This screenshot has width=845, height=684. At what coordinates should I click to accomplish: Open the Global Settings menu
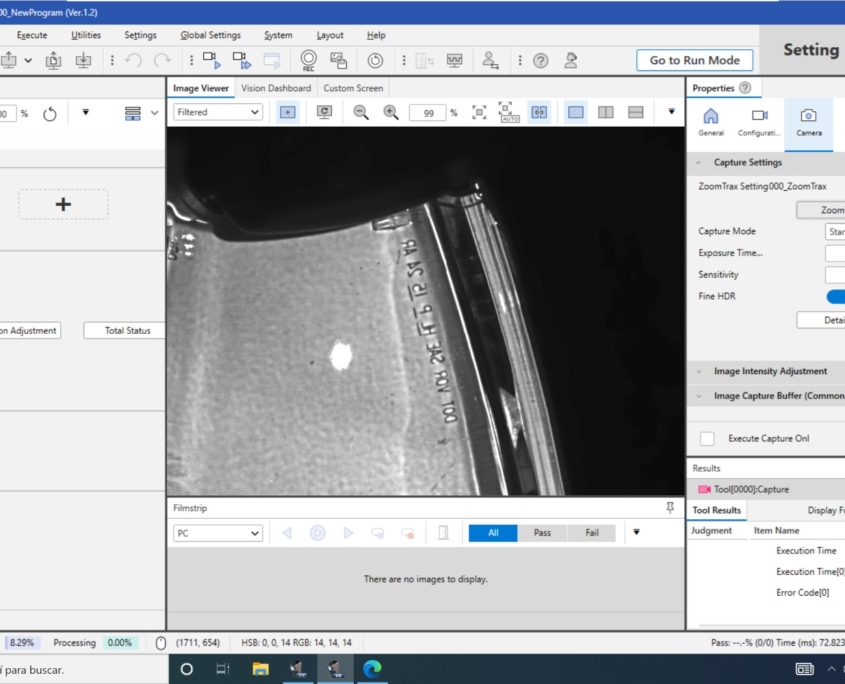coord(210,35)
